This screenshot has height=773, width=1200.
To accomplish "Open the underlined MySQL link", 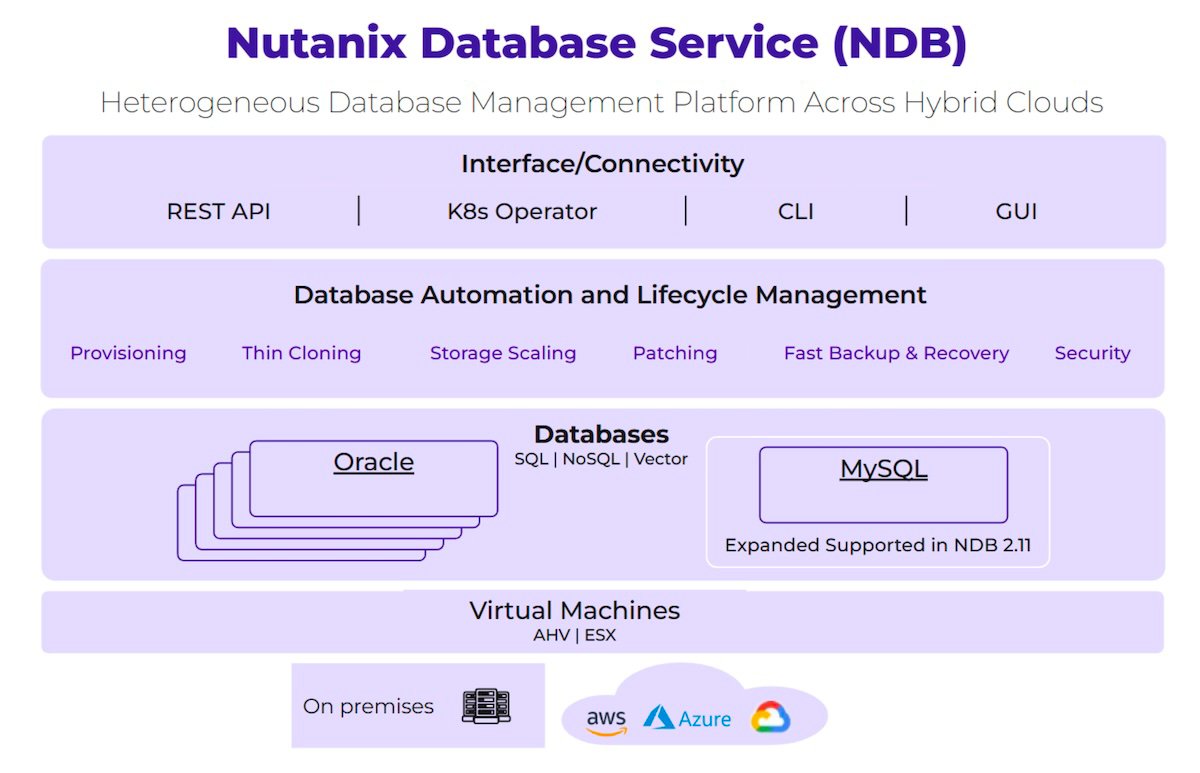I will coord(884,468).
